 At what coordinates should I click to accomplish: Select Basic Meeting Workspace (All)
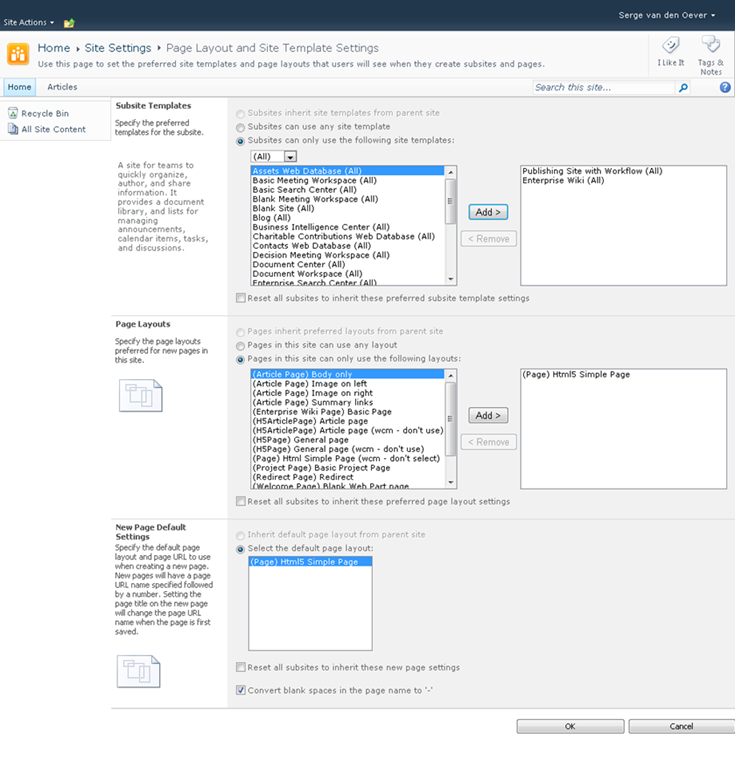(347, 180)
